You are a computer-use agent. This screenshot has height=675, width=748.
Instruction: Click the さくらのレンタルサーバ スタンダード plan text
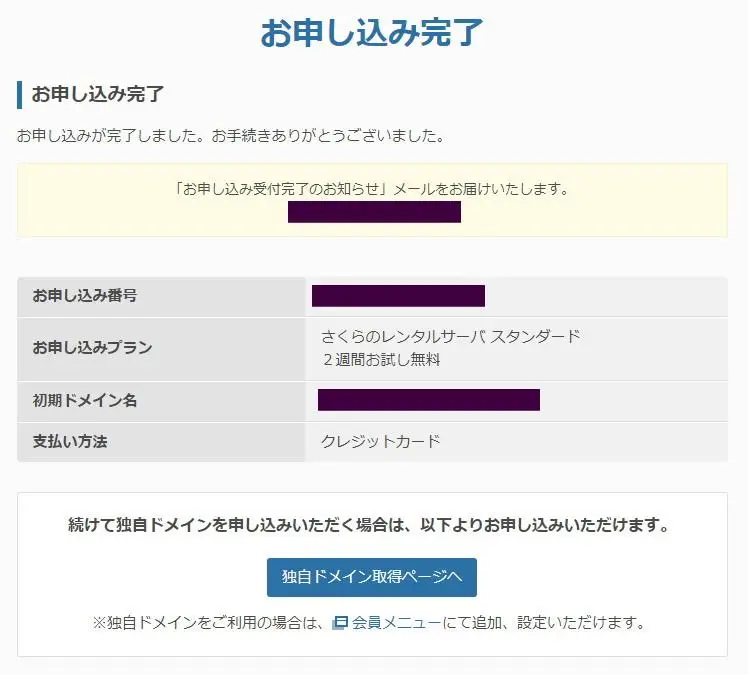451,337
